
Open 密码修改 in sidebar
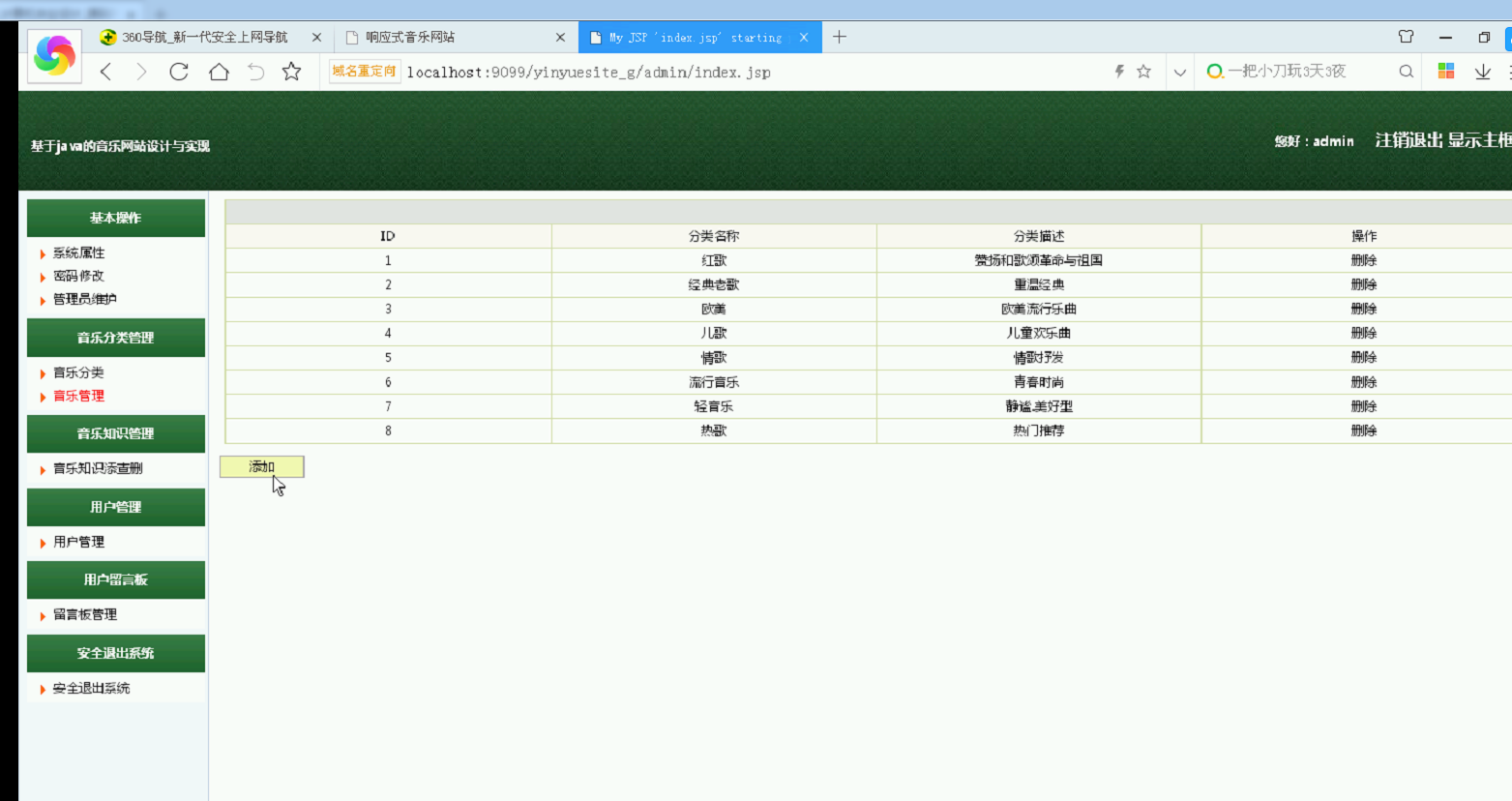click(78, 276)
